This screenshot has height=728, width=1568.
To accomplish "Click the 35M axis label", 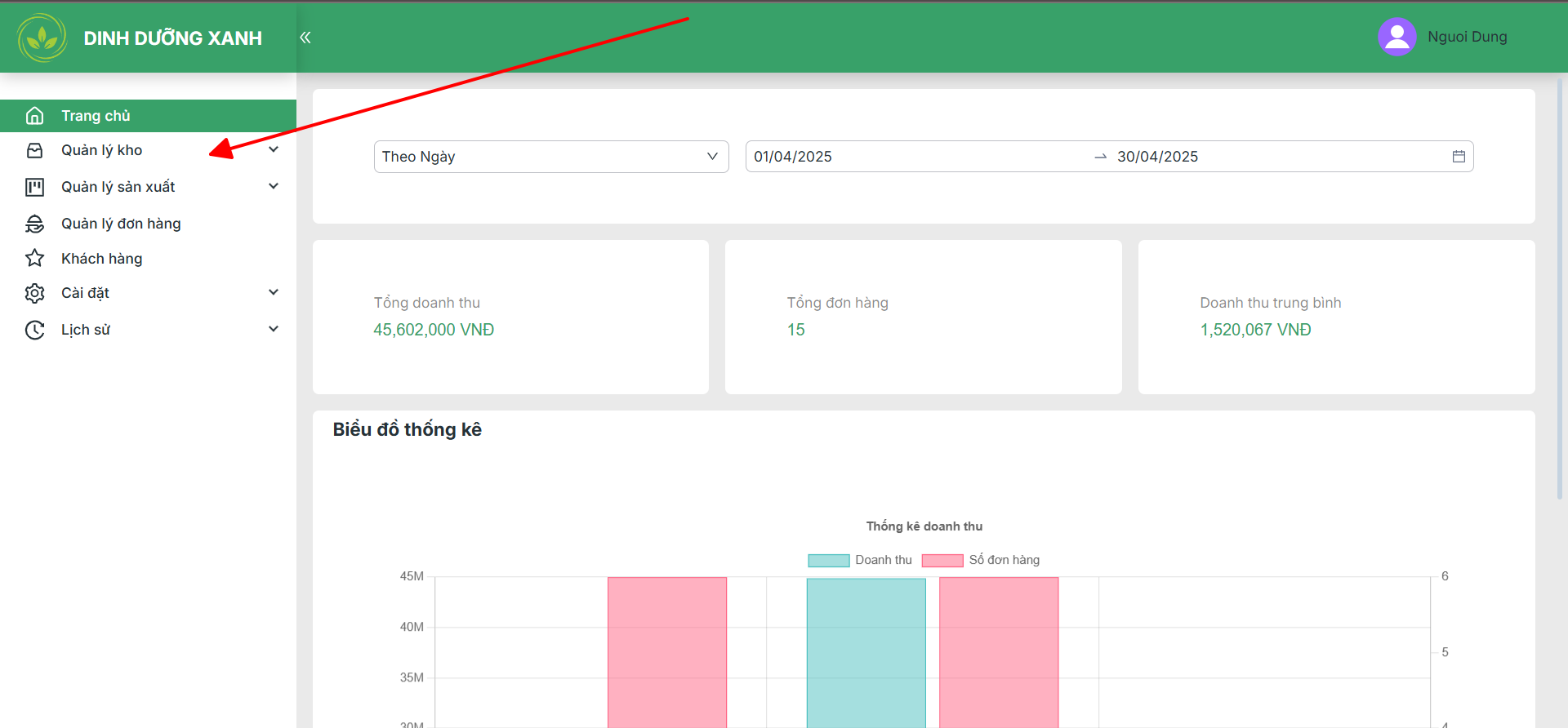I will [412, 677].
